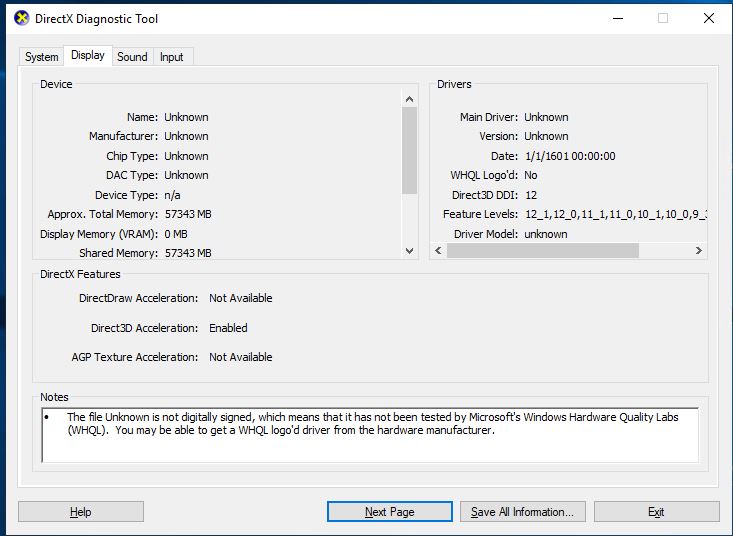Open the Sound tab
This screenshot has width=733, height=536.
click(132, 57)
